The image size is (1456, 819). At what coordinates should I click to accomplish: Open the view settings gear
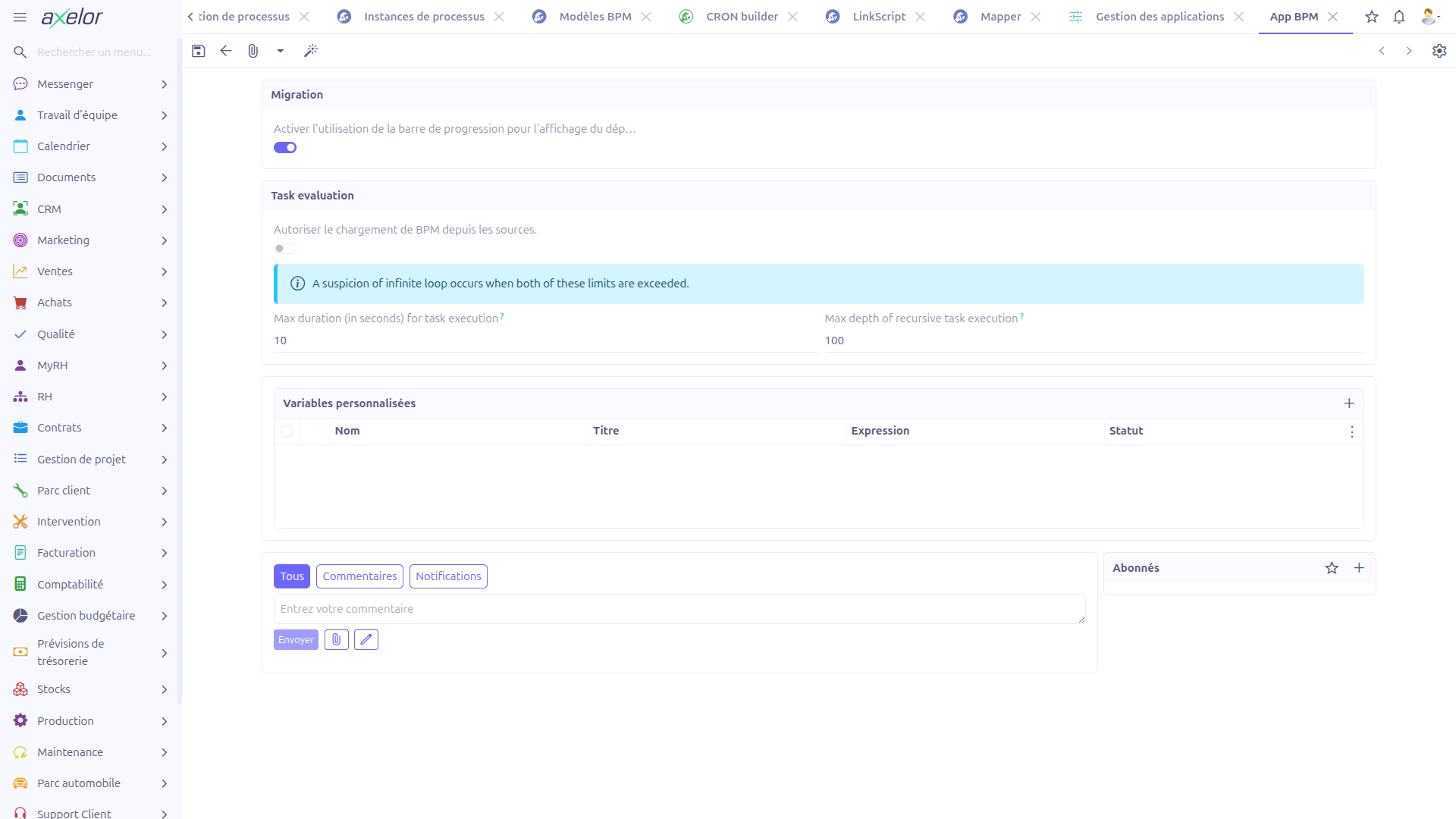[1439, 51]
